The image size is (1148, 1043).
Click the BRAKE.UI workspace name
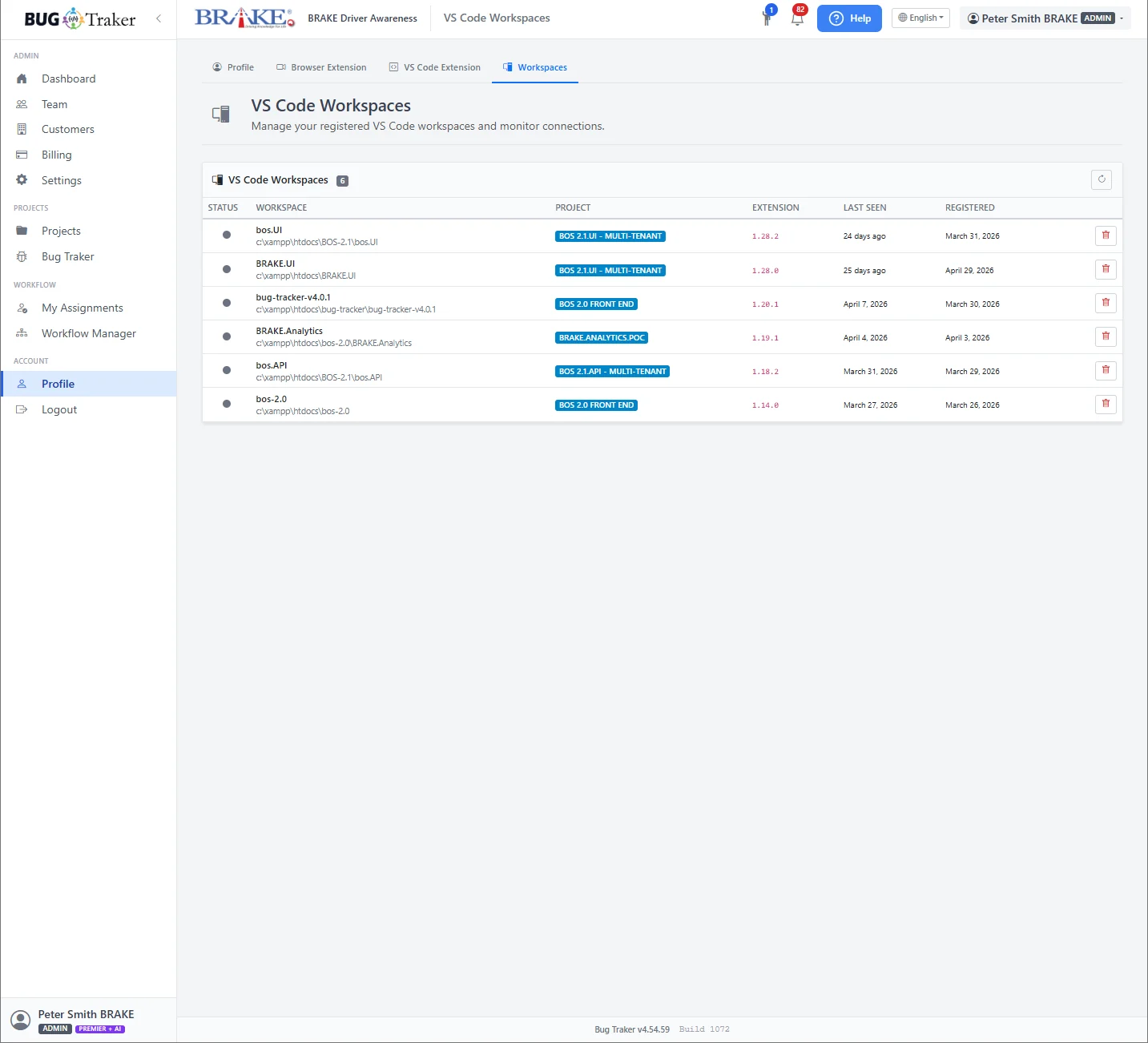click(276, 264)
